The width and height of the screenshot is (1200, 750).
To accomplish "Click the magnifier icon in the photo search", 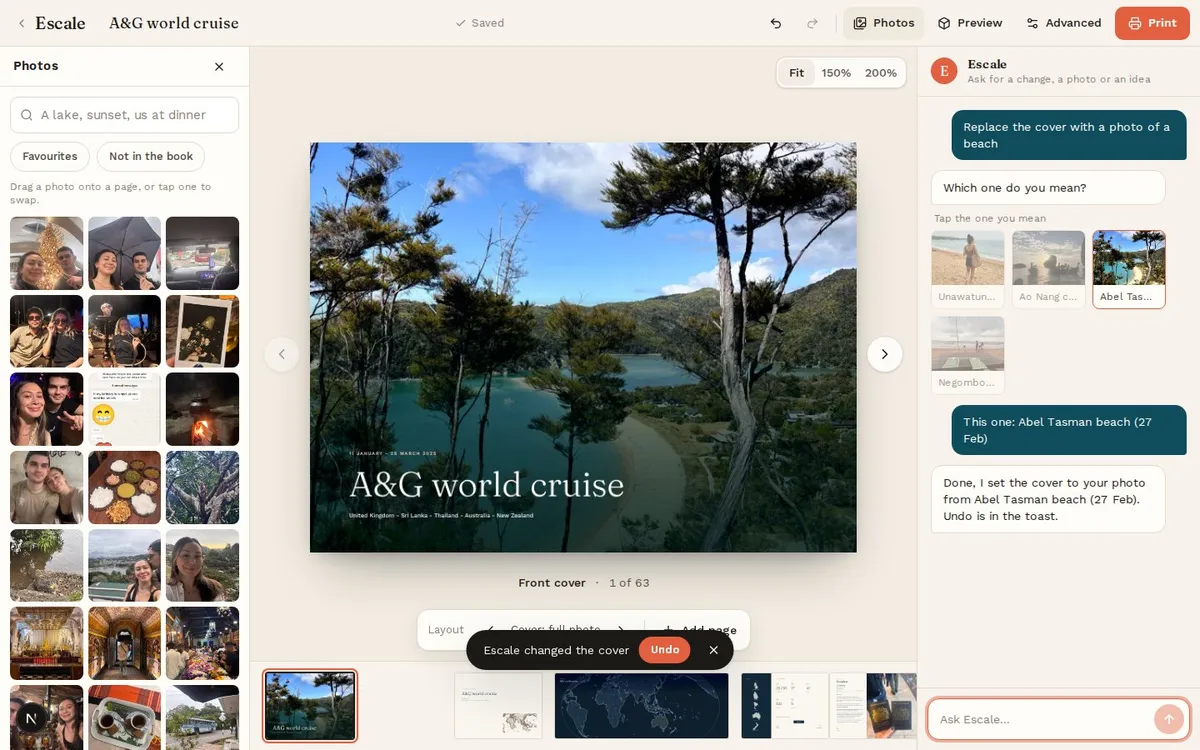I will tap(27, 115).
